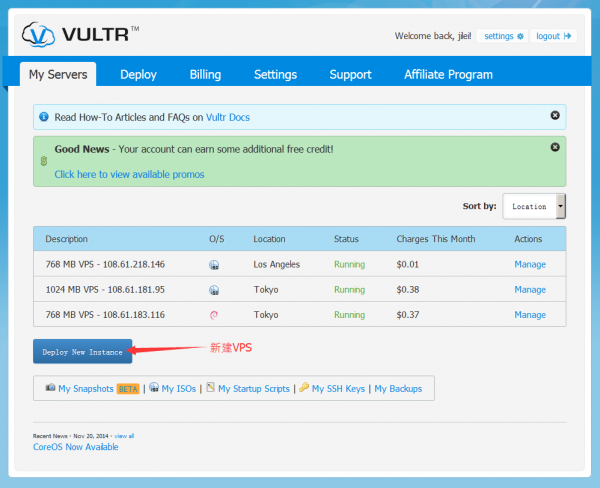Dismiss the Vultr Docs notice
This screenshot has height=488, width=600.
tap(555, 115)
